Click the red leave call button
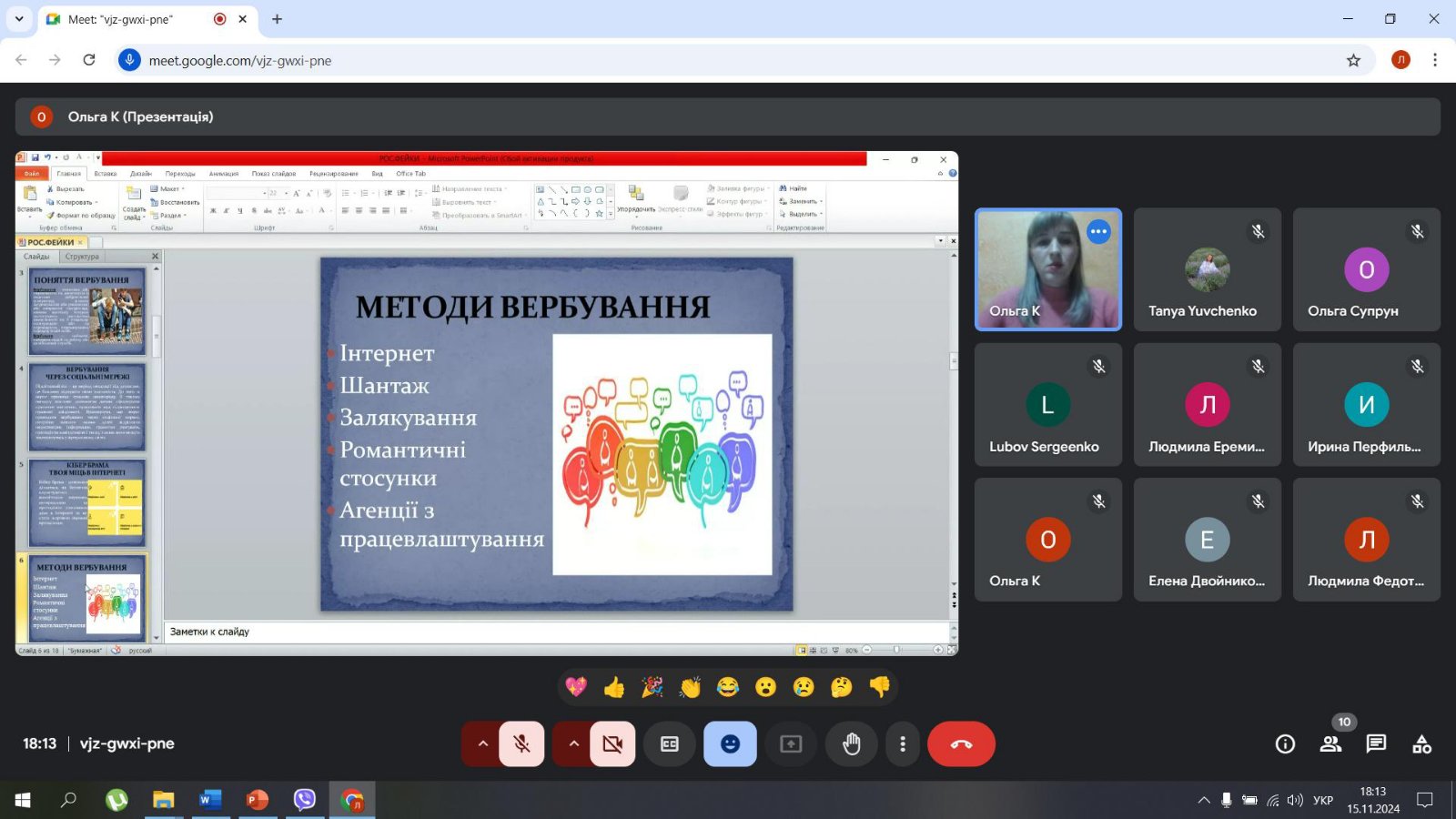This screenshot has width=1456, height=819. coord(961,743)
